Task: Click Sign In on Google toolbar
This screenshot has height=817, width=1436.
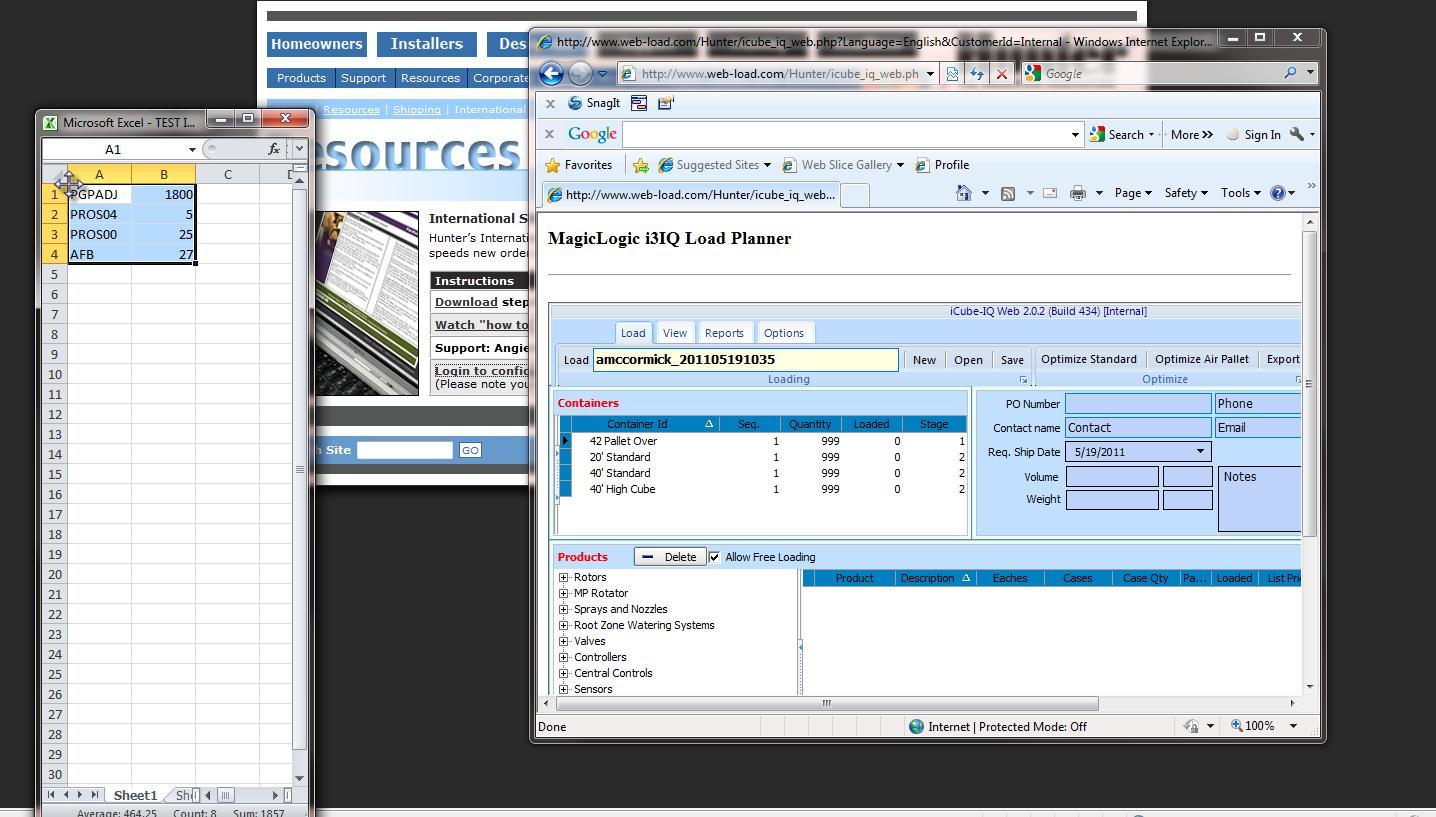Action: coord(1253,134)
